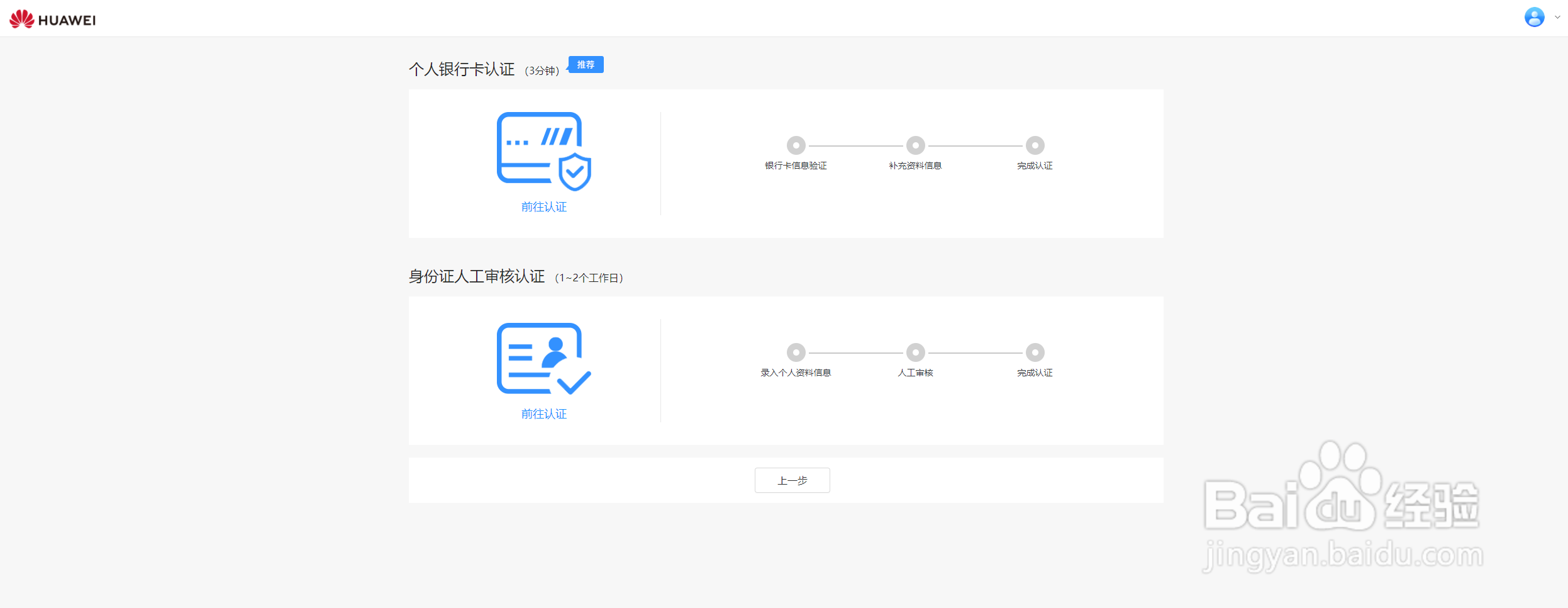Click the 人工审核 step indicator
Screen dimensions: 1568x608
[x=915, y=352]
